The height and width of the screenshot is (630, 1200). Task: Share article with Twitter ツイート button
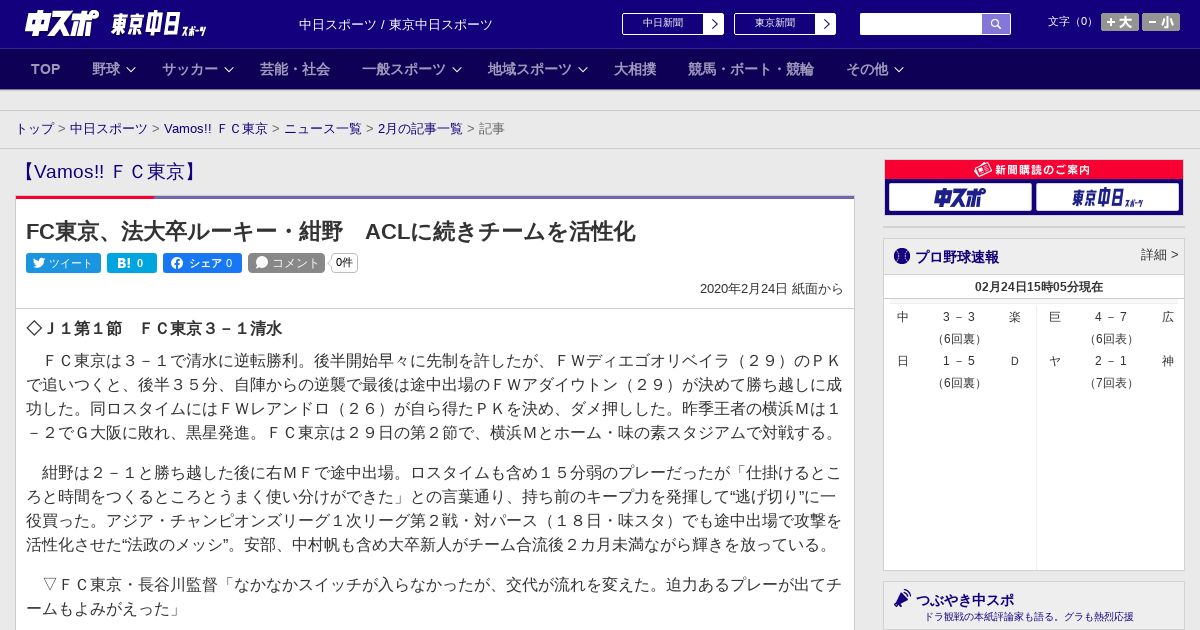pos(63,263)
